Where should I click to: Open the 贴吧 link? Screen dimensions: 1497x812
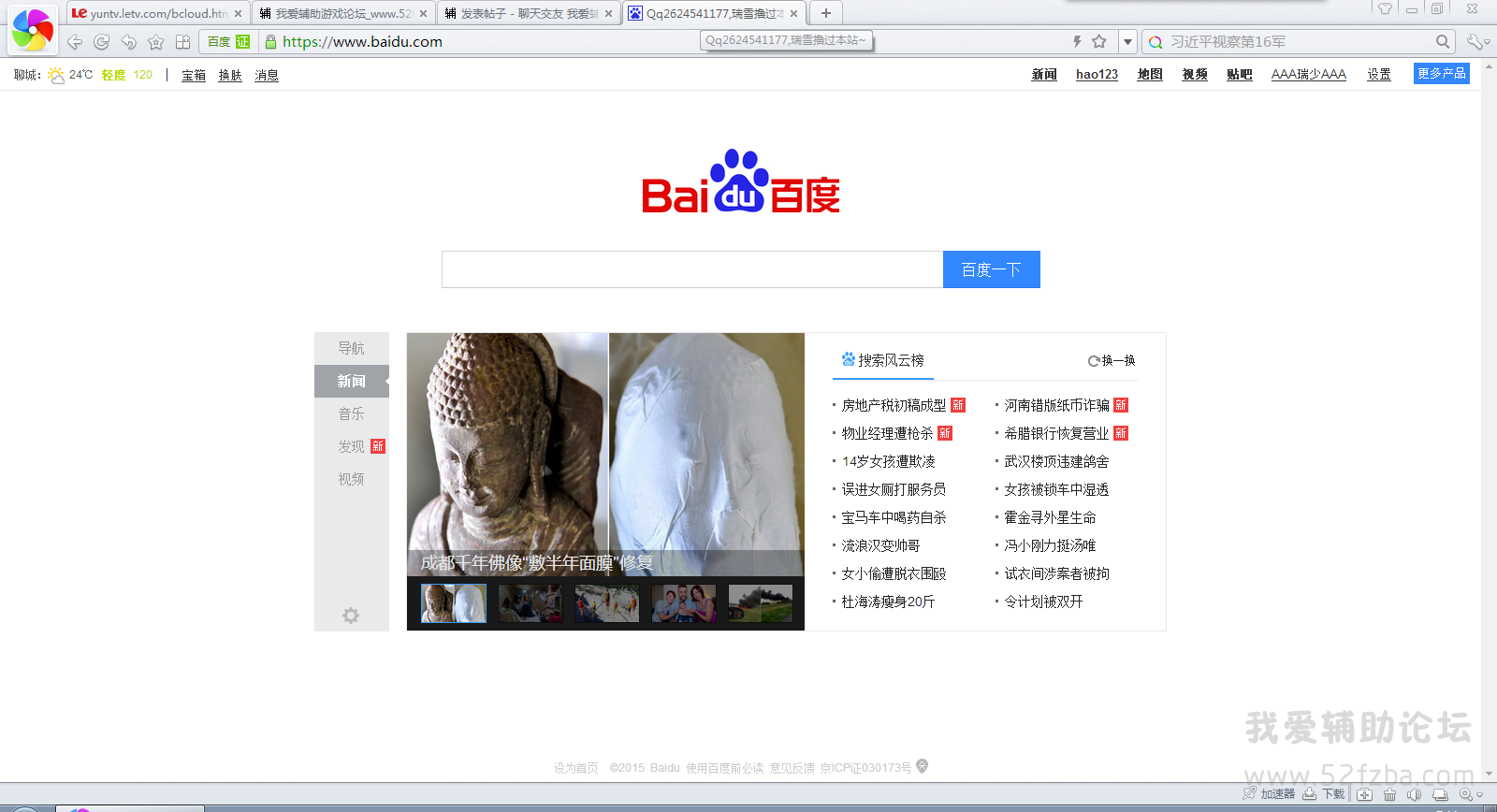pyautogui.click(x=1240, y=75)
